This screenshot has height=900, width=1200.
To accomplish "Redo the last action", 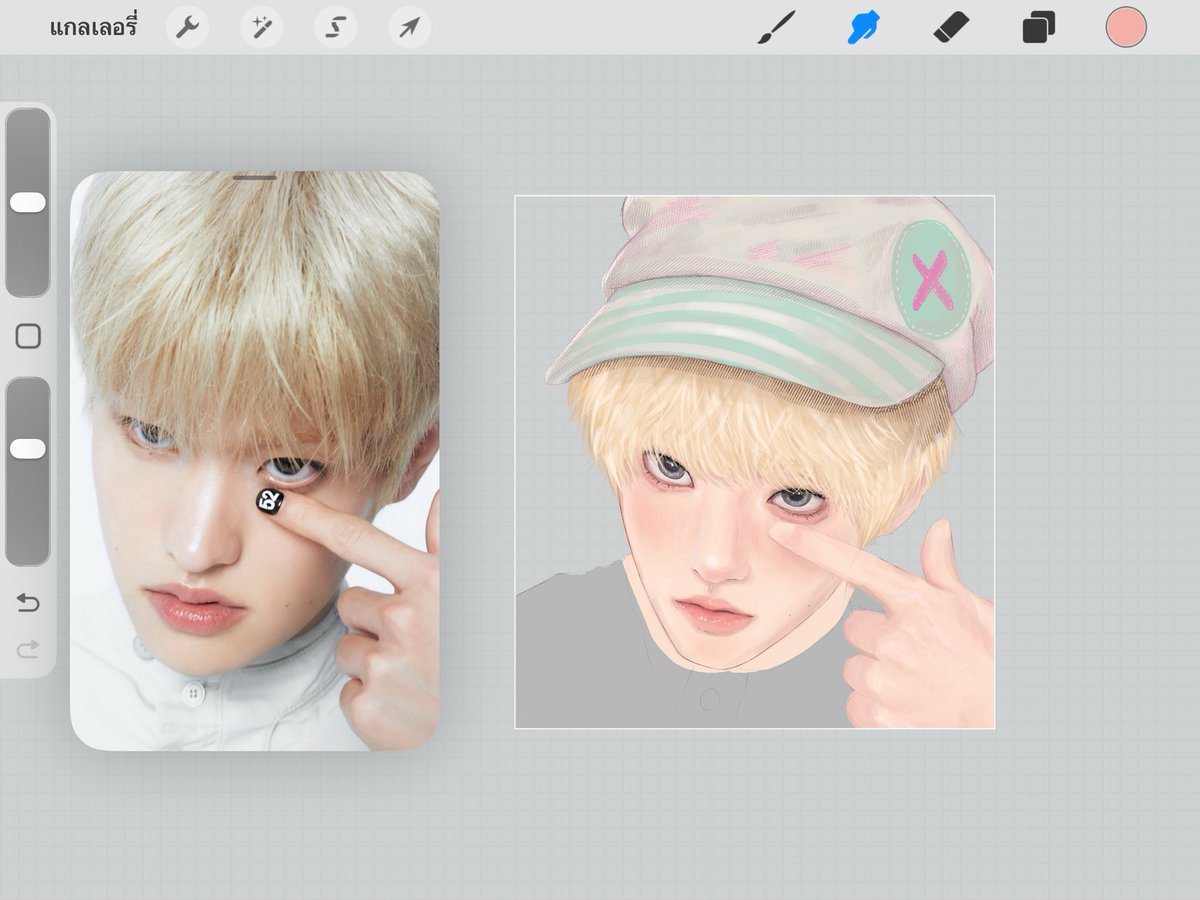I will coord(28,650).
